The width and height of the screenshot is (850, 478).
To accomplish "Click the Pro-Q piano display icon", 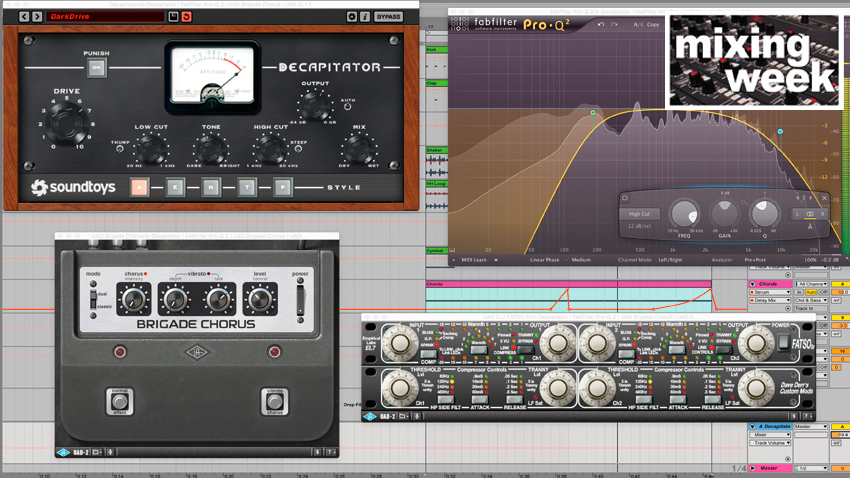I will (x=452, y=250).
